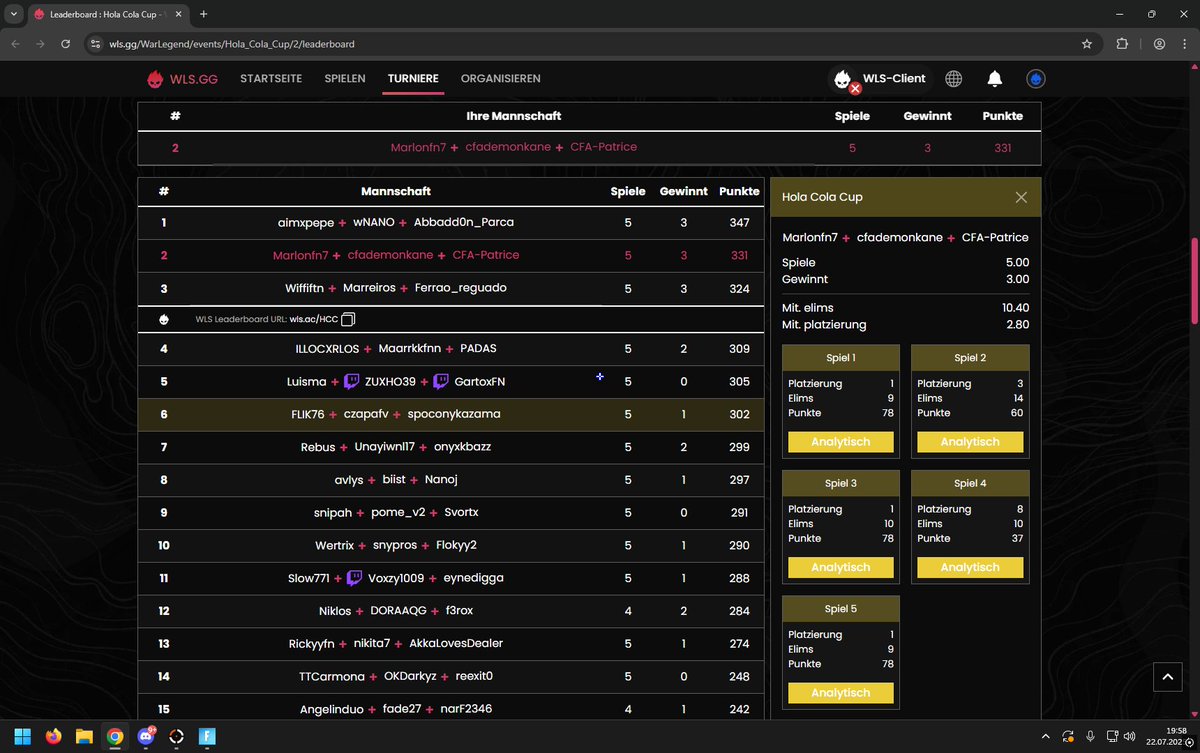Image resolution: width=1200 pixels, height=753 pixels.
Task: Click the scroll-to-top arrow button
Action: tap(1168, 677)
